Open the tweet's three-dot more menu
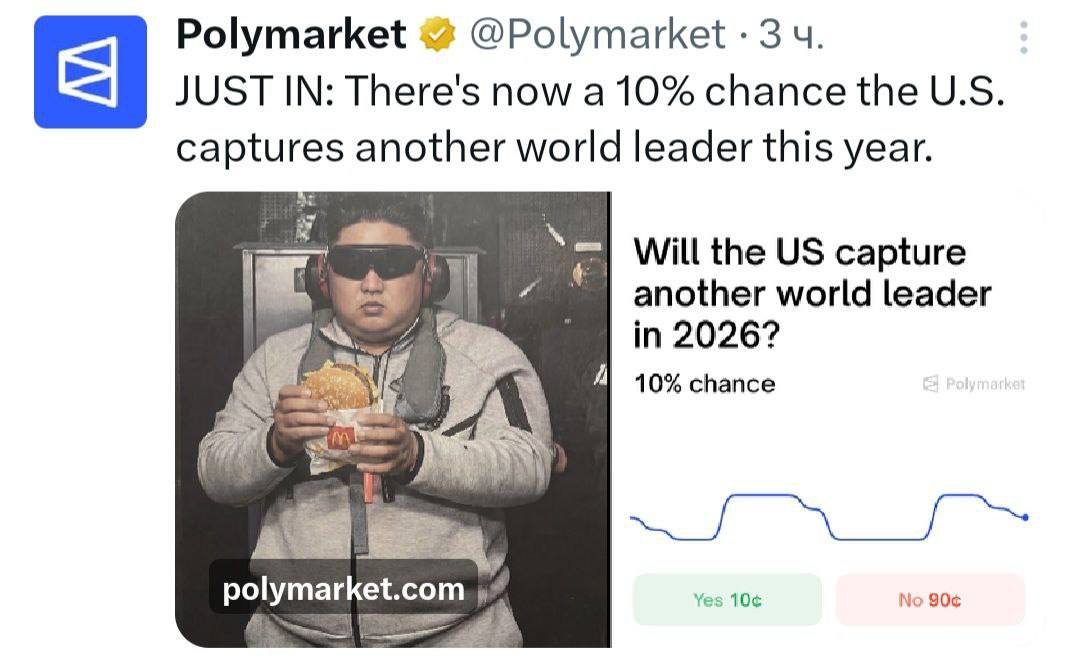Viewport: 1080px width, 667px height. 1023,38
